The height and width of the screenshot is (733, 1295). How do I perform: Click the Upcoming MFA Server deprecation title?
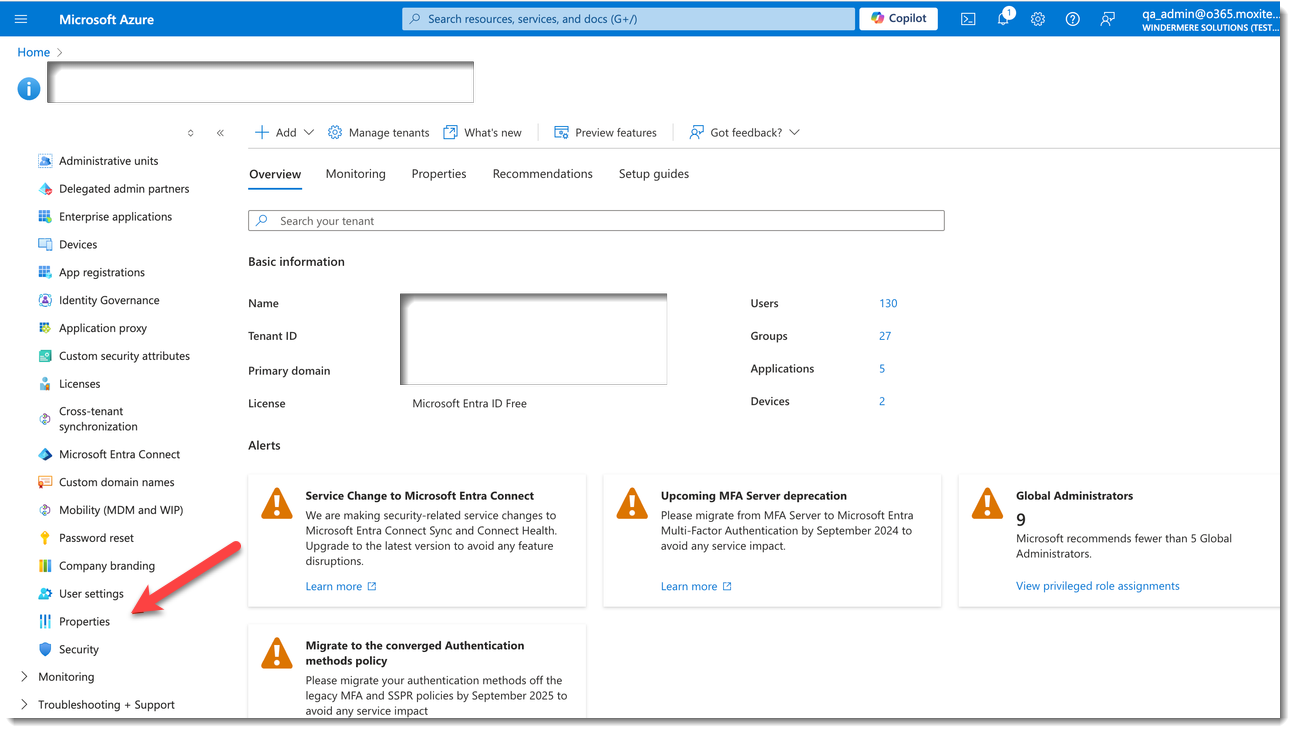(754, 496)
